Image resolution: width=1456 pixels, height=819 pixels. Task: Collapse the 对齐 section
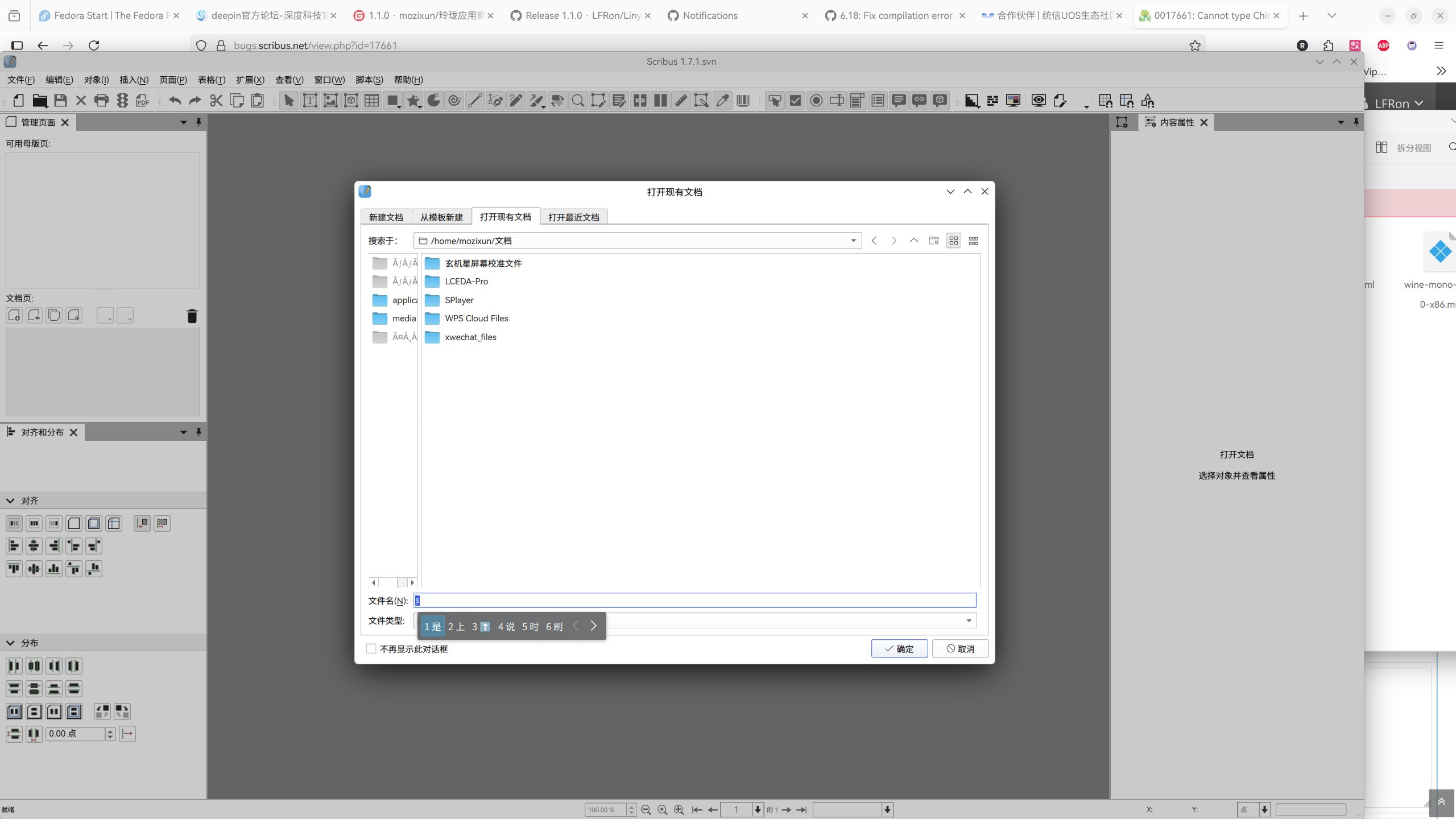click(10, 500)
